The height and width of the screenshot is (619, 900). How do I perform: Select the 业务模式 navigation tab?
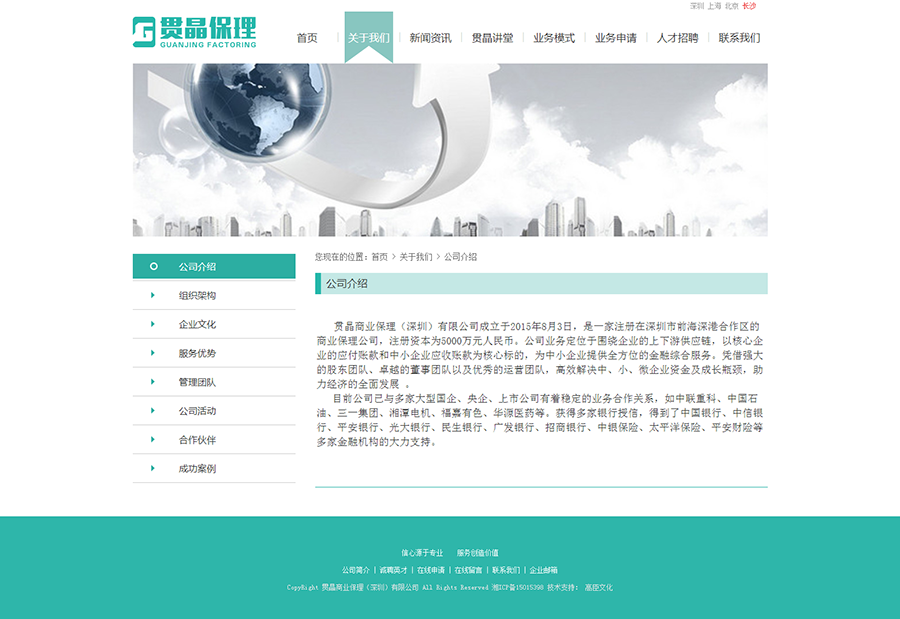click(556, 38)
